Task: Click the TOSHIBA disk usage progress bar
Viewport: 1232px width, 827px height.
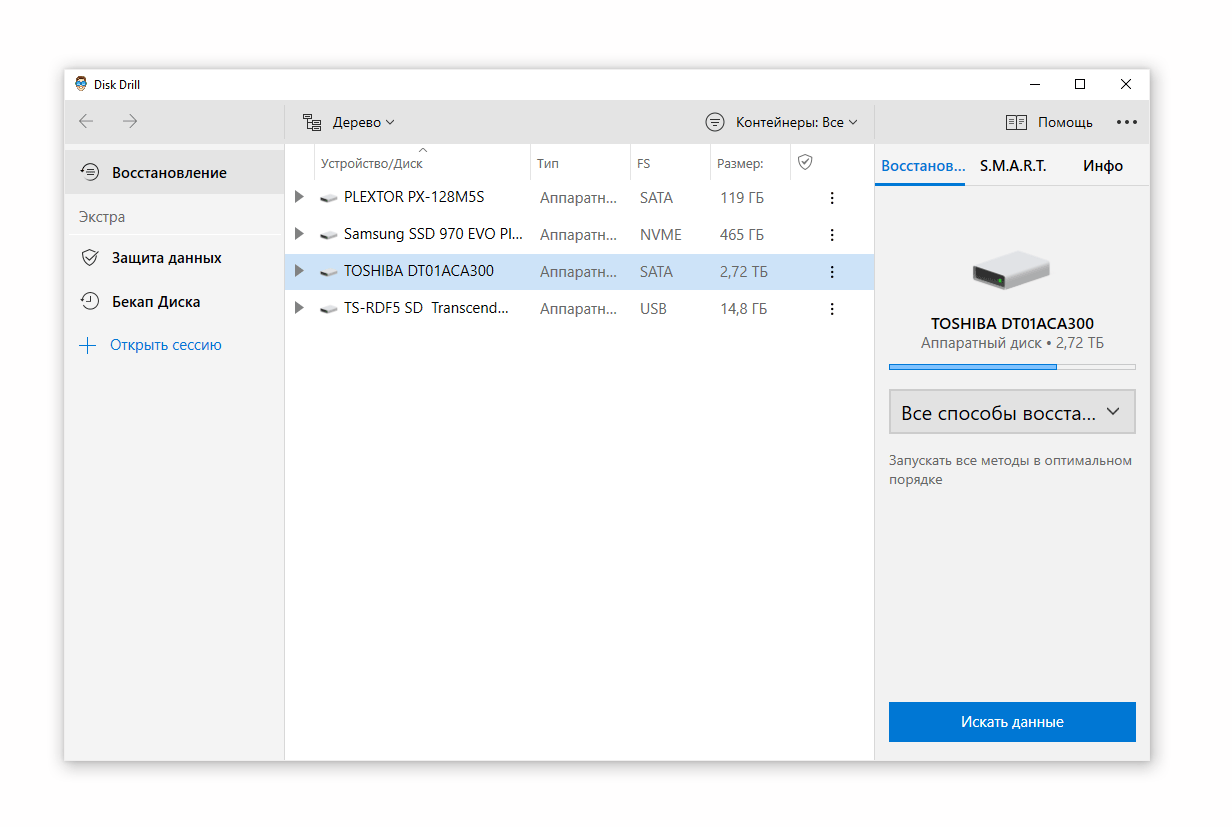Action: [x=1011, y=367]
